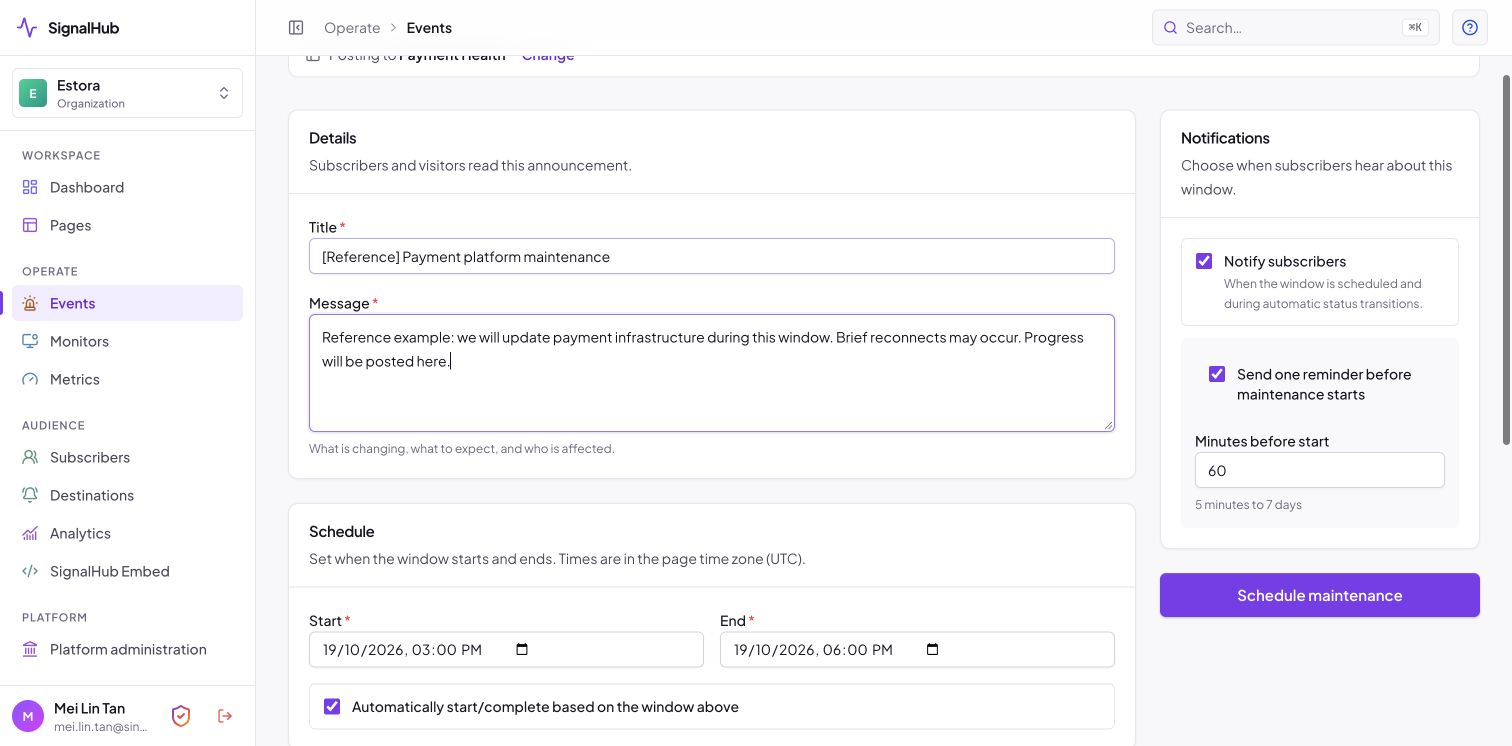The image size is (1512, 746).
Task: Click the Events breadcrumb
Action: (429, 28)
